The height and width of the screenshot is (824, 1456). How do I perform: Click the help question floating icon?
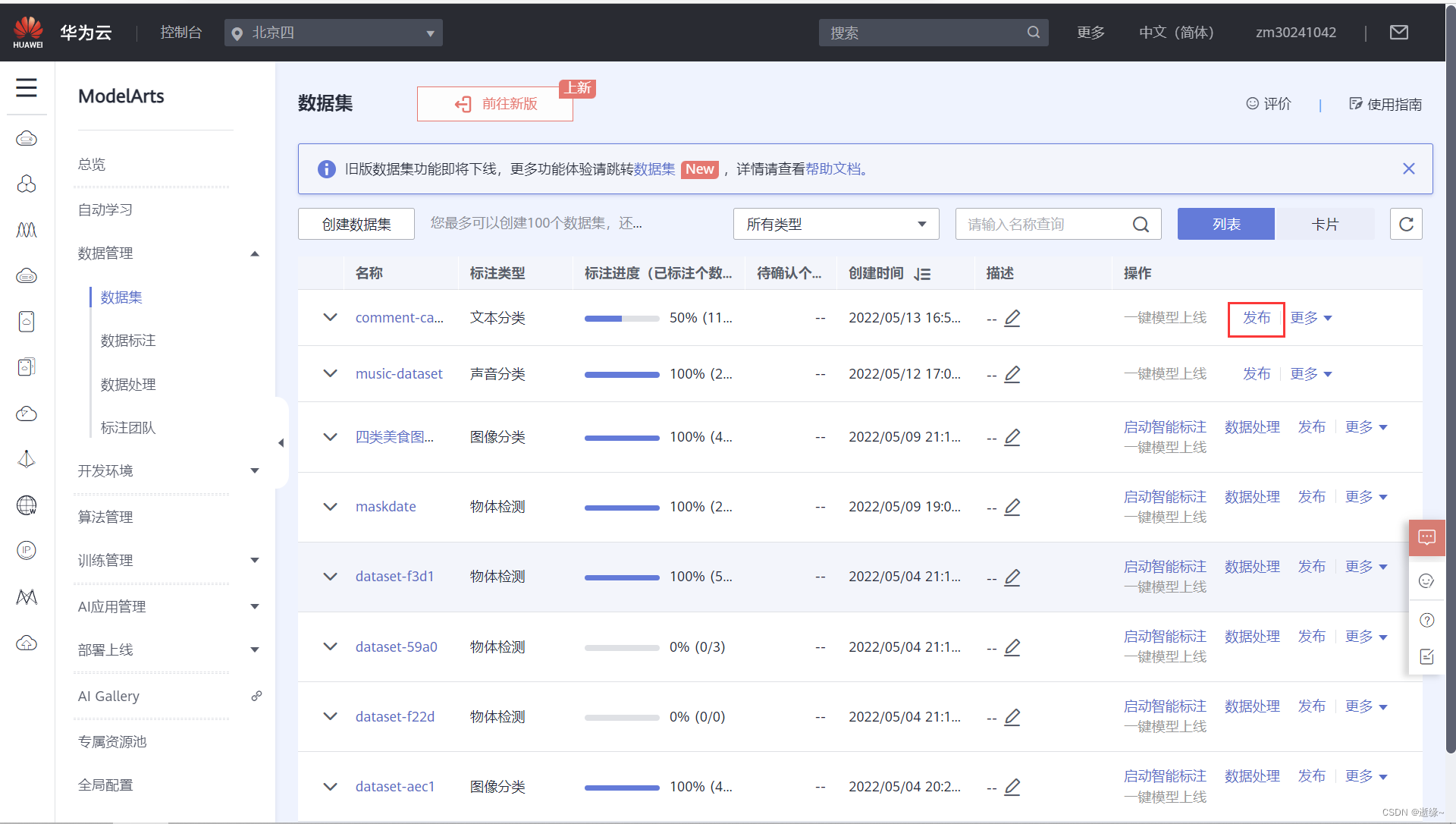tap(1426, 620)
